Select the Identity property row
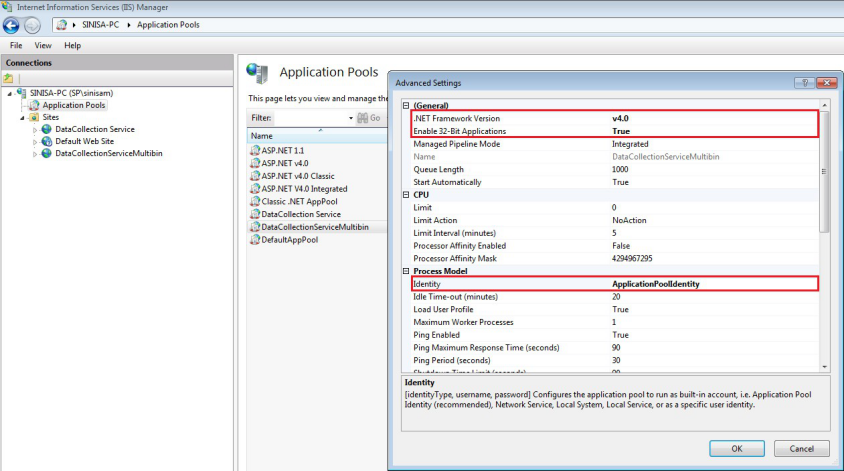Image resolution: width=844 pixels, height=471 pixels. click(x=615, y=284)
